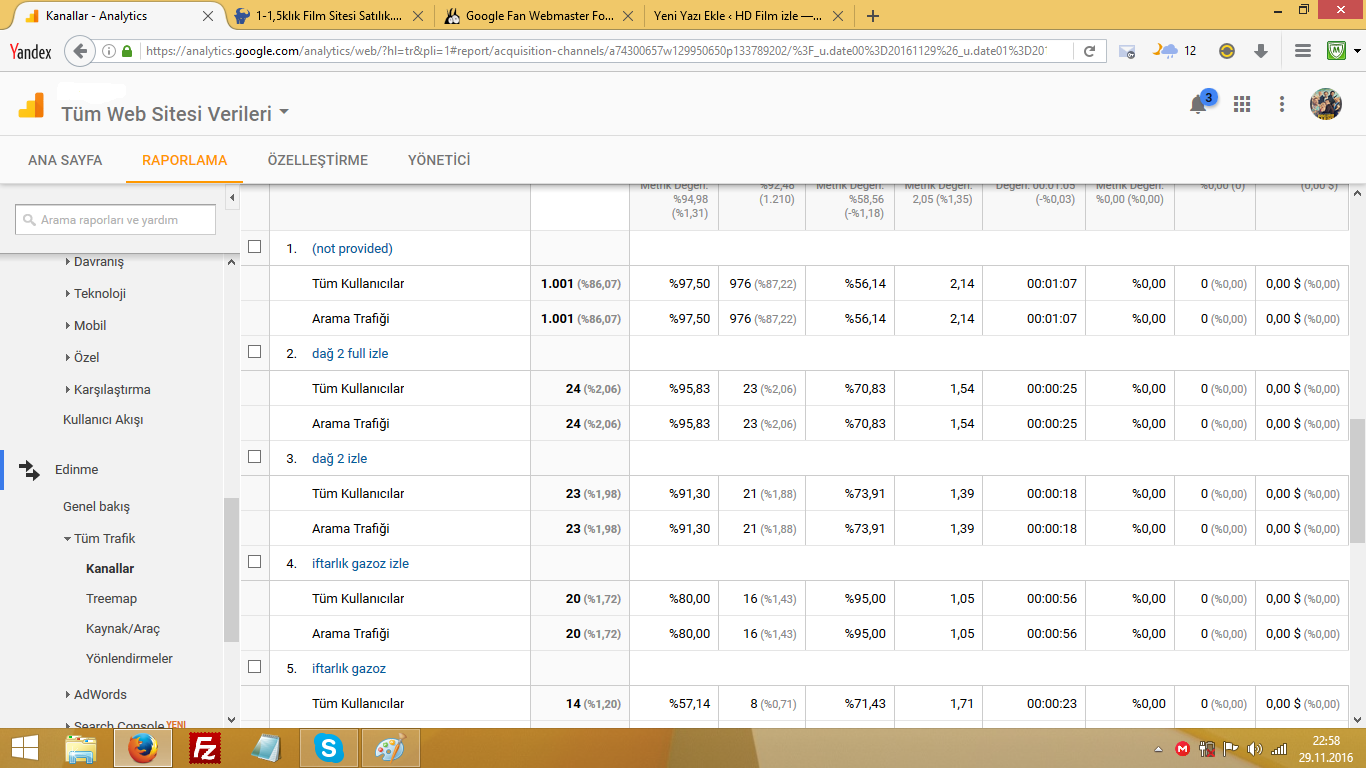Tick the checkbox for row 3 dağ 2 izle
The image size is (1366, 768).
tap(254, 456)
